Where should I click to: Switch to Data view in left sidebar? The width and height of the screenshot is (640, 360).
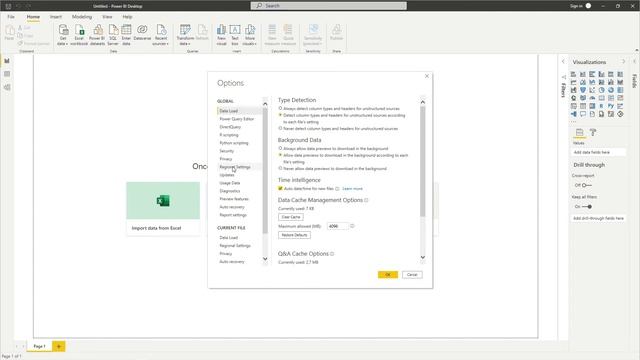(x=7, y=74)
